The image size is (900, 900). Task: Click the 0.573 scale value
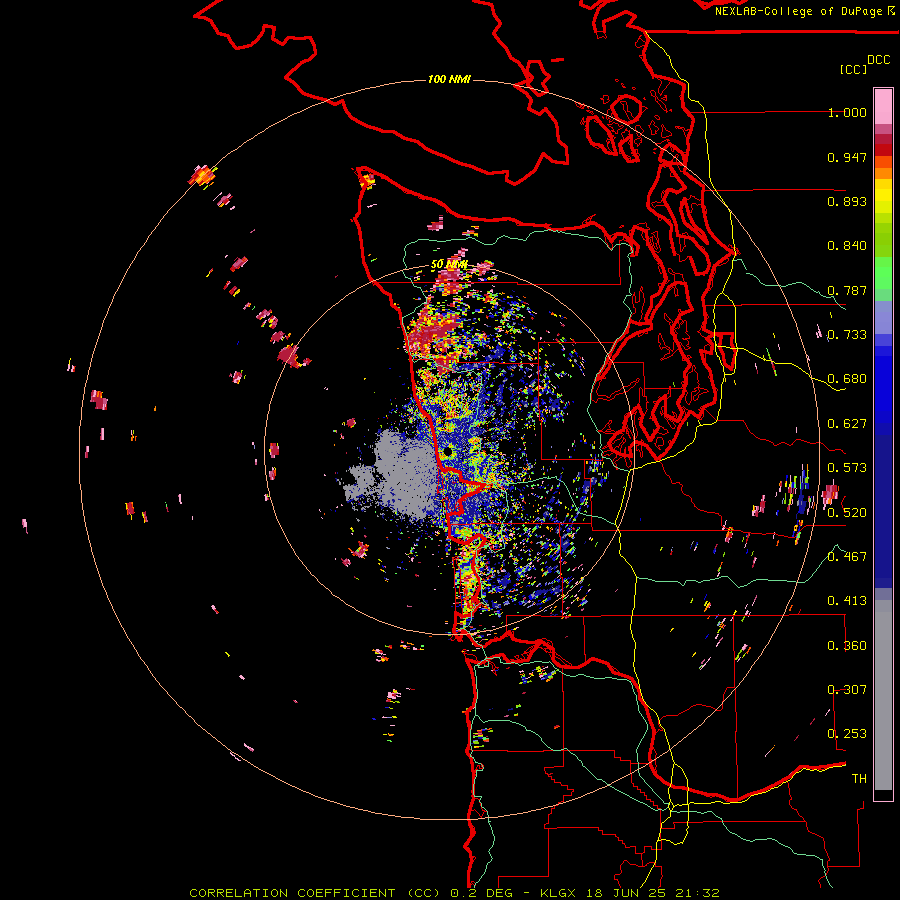(847, 468)
